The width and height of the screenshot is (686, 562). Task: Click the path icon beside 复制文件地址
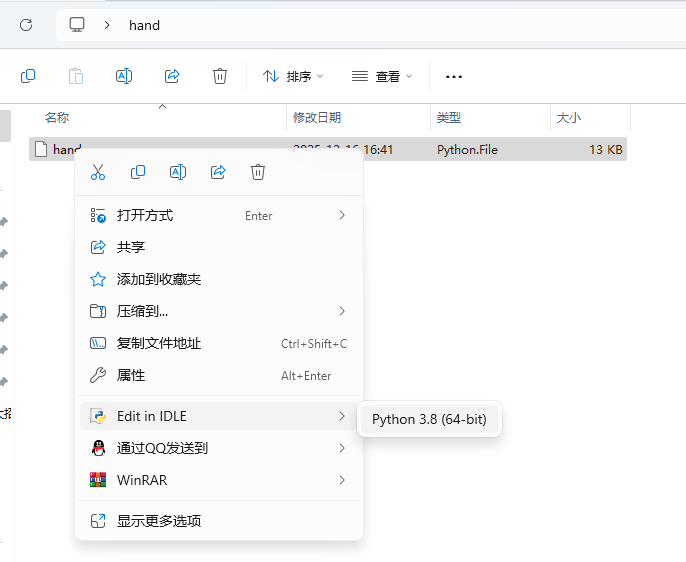pos(98,343)
